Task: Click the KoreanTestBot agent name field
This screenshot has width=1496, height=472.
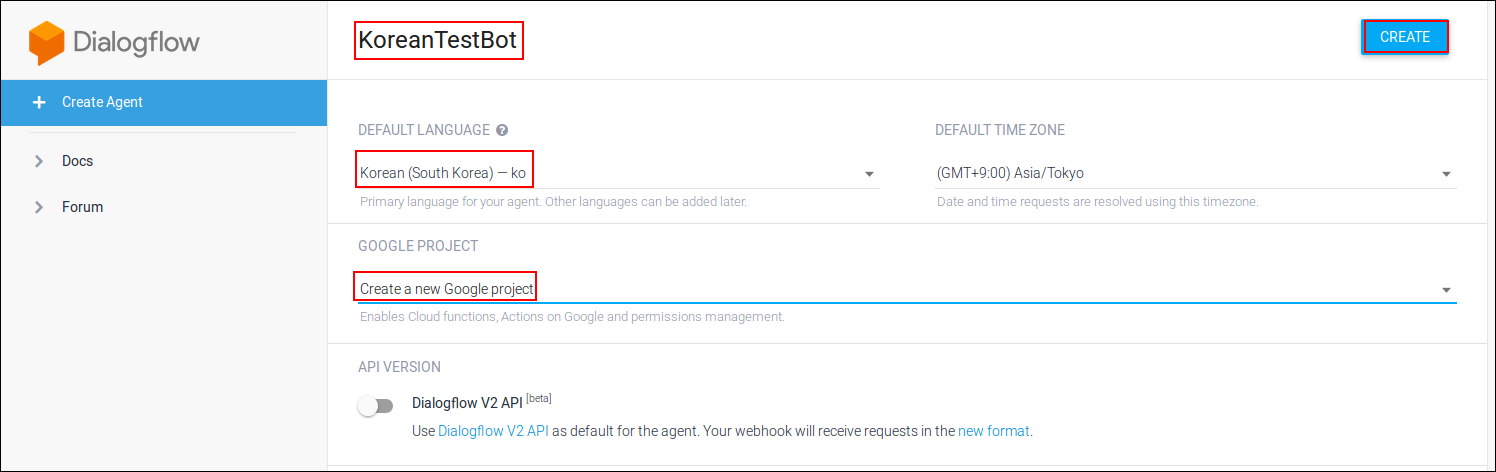Action: pos(439,41)
